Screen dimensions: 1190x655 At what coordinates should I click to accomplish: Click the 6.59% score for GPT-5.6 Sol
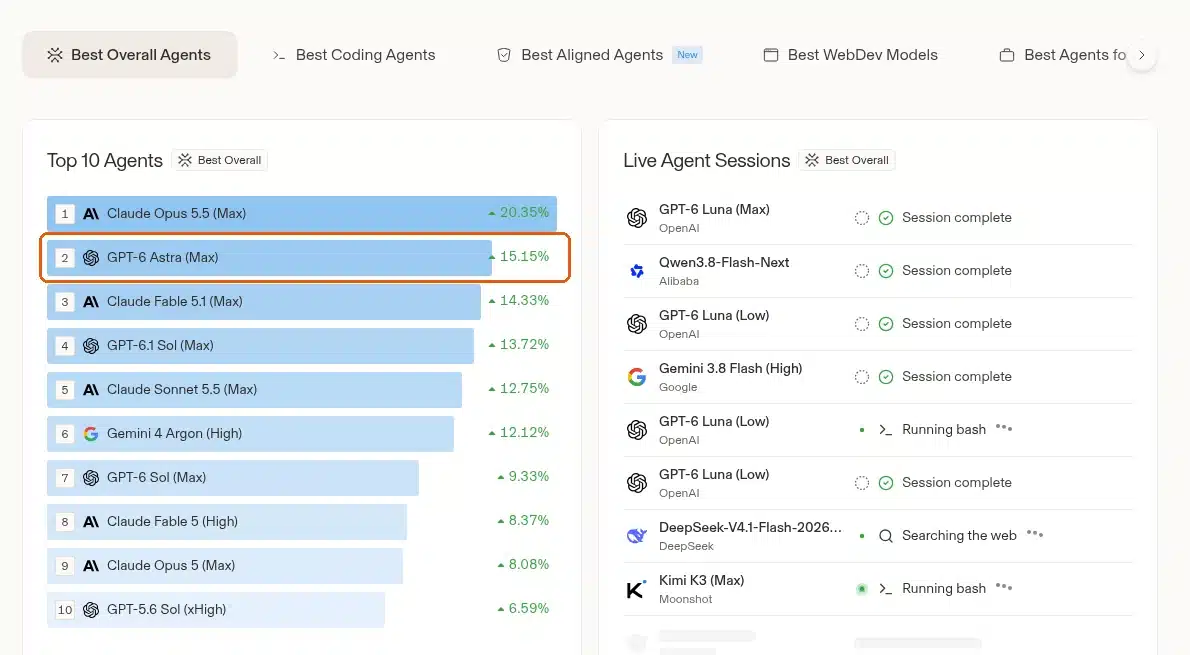[528, 609]
